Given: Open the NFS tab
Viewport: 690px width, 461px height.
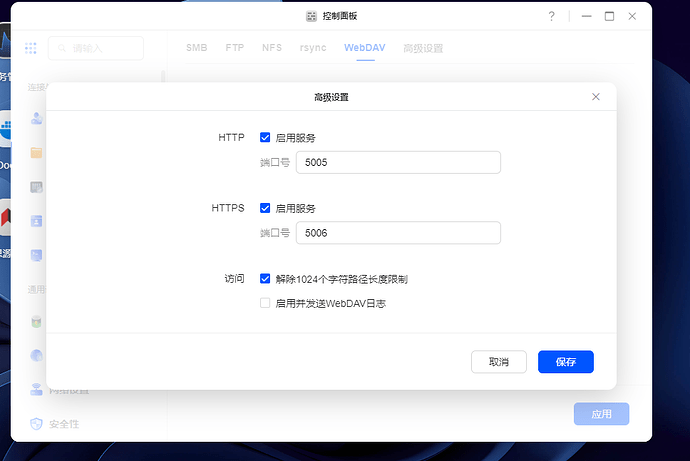Looking at the screenshot, I should 272,48.
